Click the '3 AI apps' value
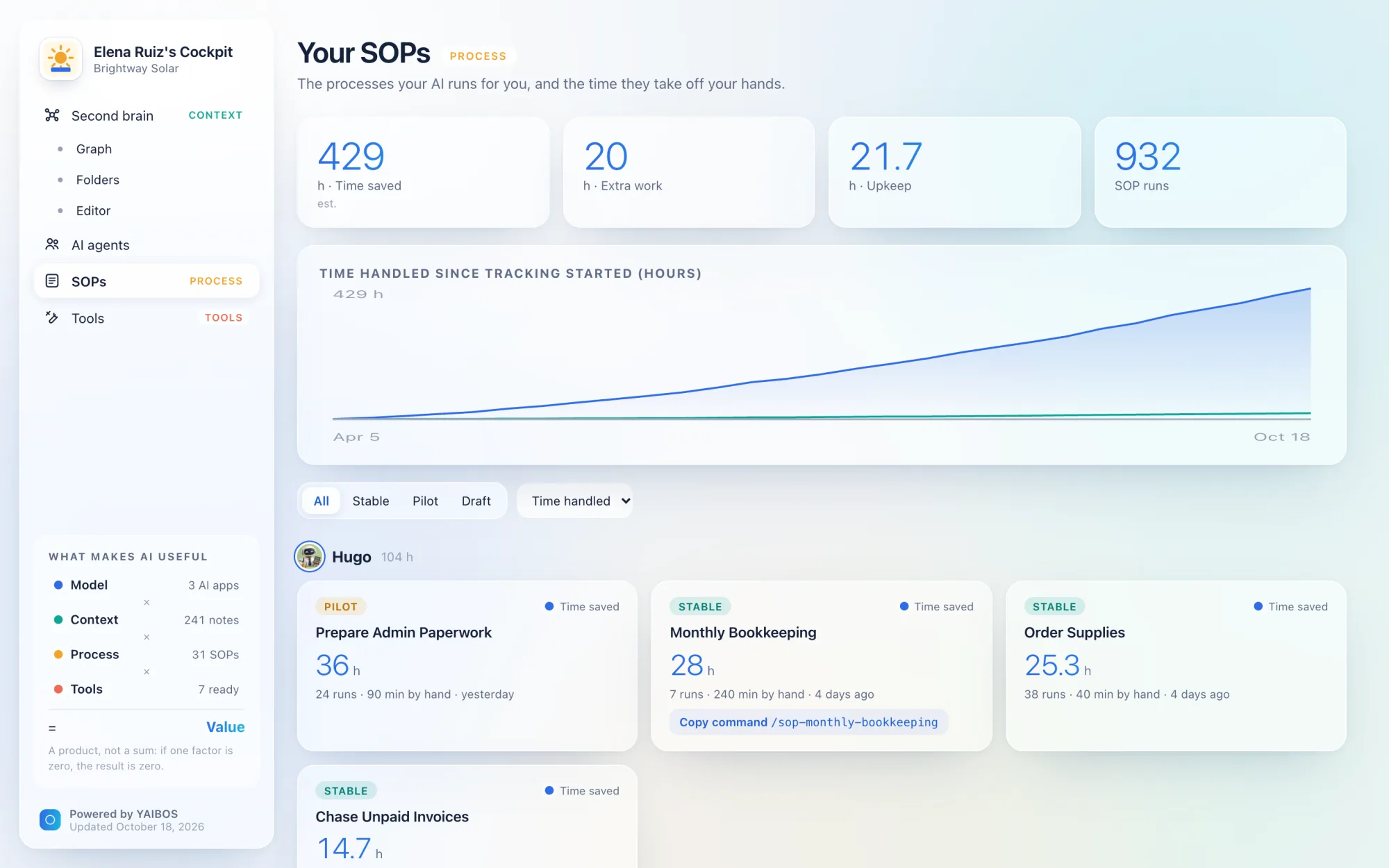This screenshot has width=1389, height=868. pos(213,585)
